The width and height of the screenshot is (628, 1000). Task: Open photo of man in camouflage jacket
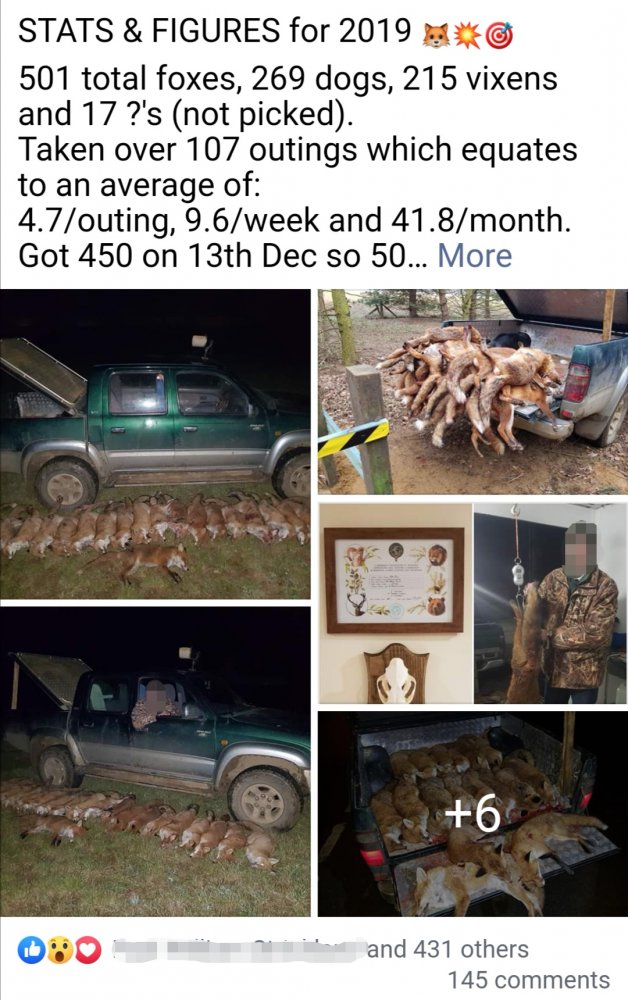pos(551,603)
